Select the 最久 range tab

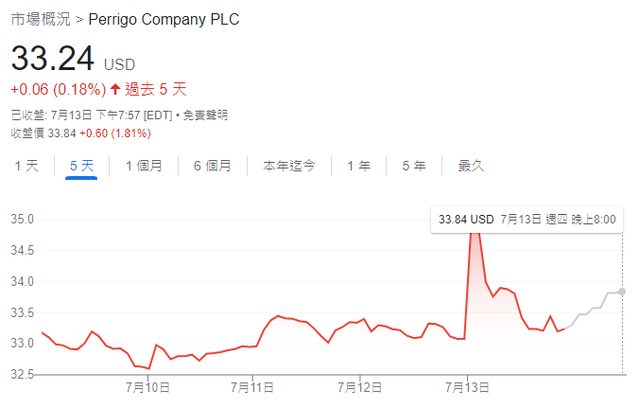click(470, 166)
